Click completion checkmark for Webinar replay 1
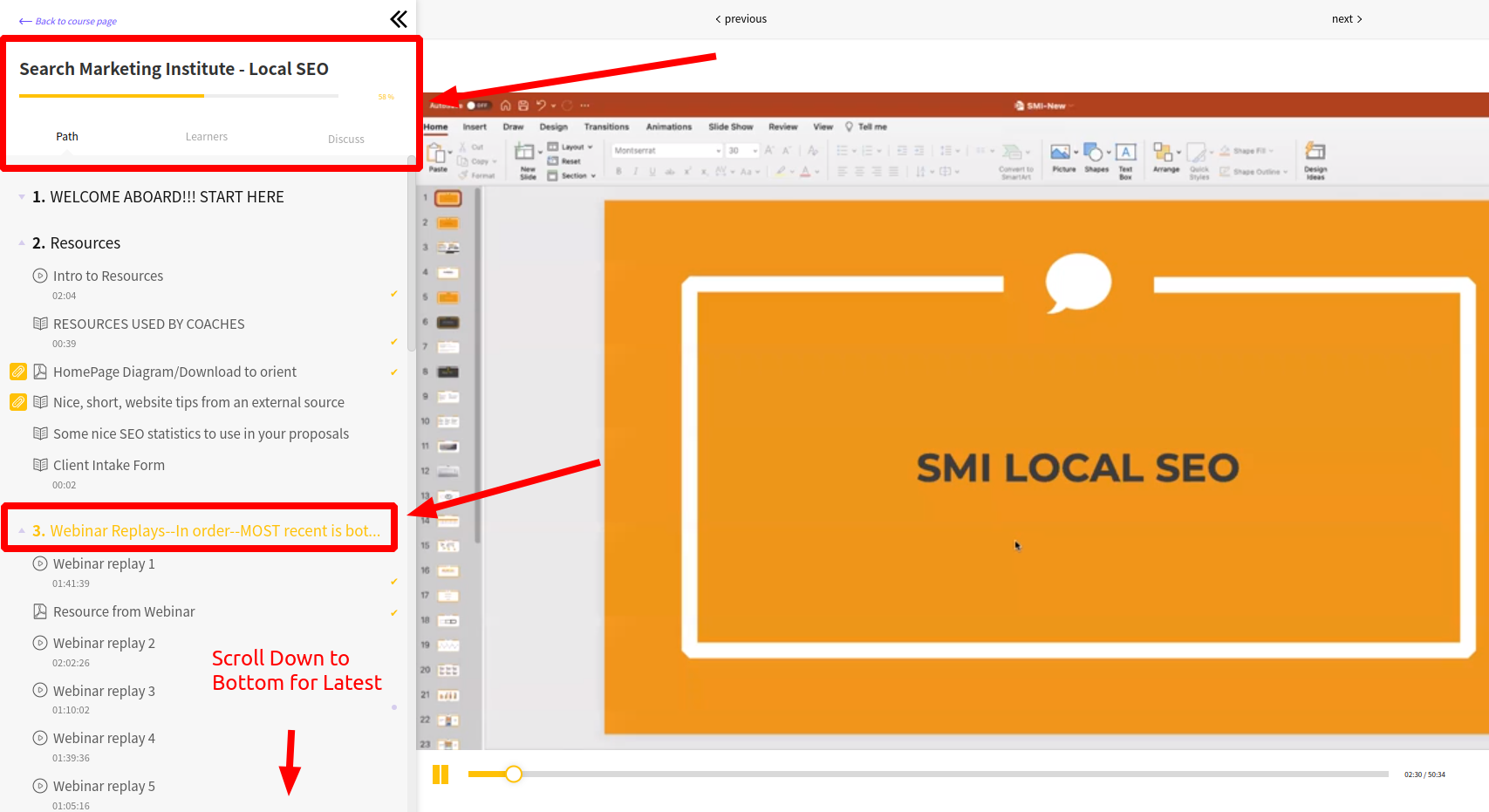This screenshot has height=812, width=1489. 394,582
